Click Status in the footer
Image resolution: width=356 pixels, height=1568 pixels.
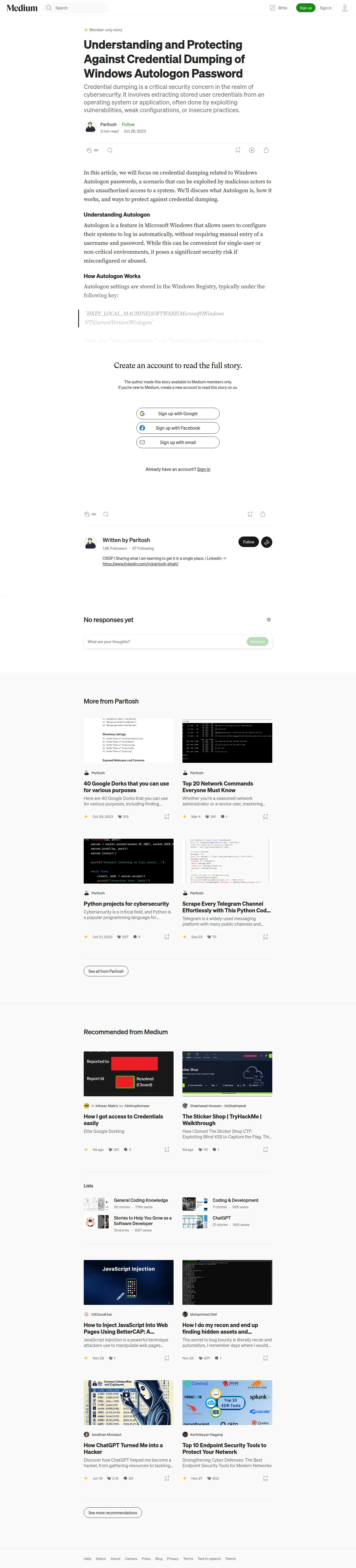101,1559
